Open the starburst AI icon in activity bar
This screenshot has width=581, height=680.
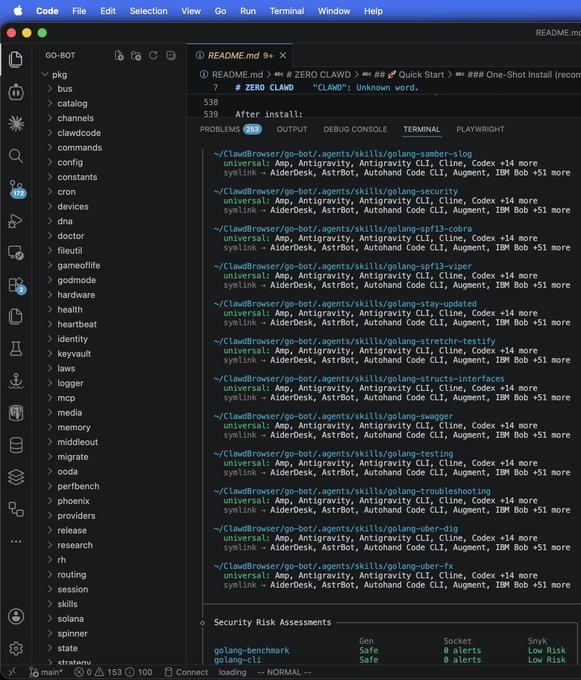tap(16, 124)
